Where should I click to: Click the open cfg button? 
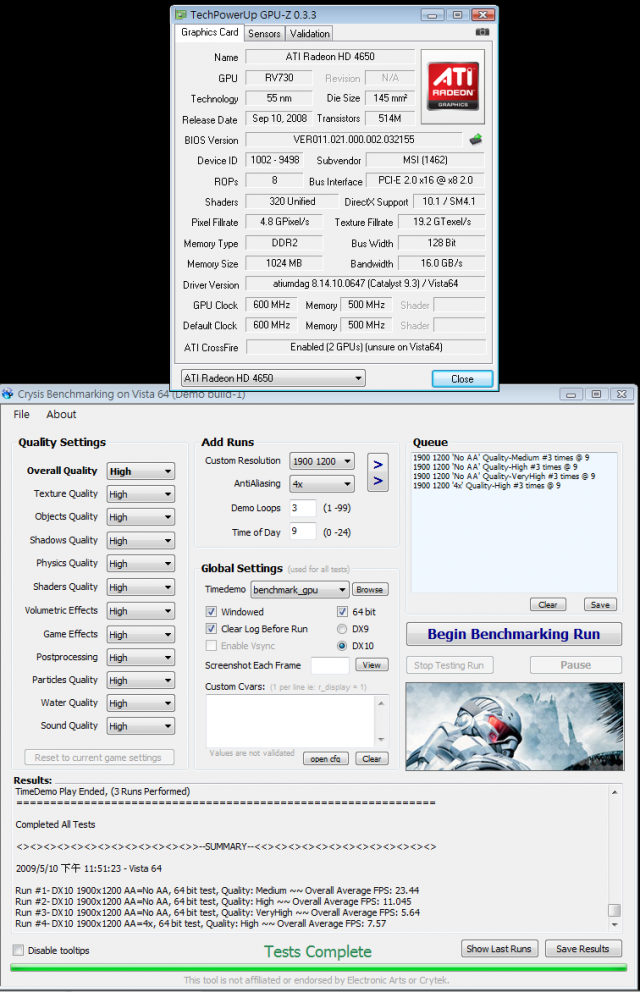tap(325, 759)
